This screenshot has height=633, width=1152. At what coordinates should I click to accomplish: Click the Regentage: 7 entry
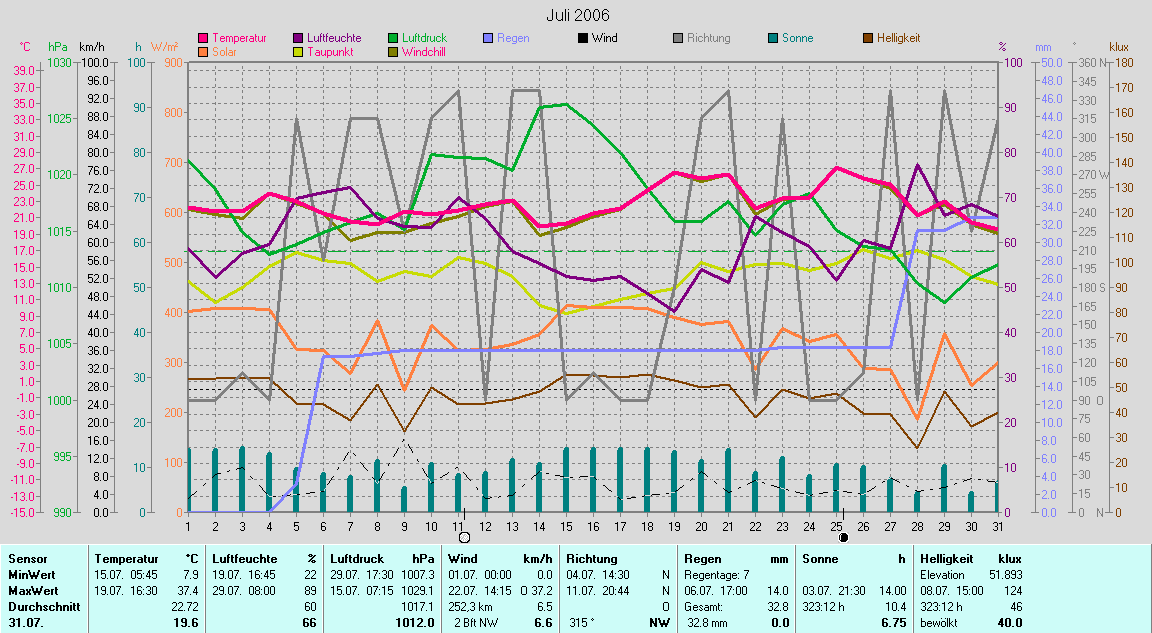[717, 575]
